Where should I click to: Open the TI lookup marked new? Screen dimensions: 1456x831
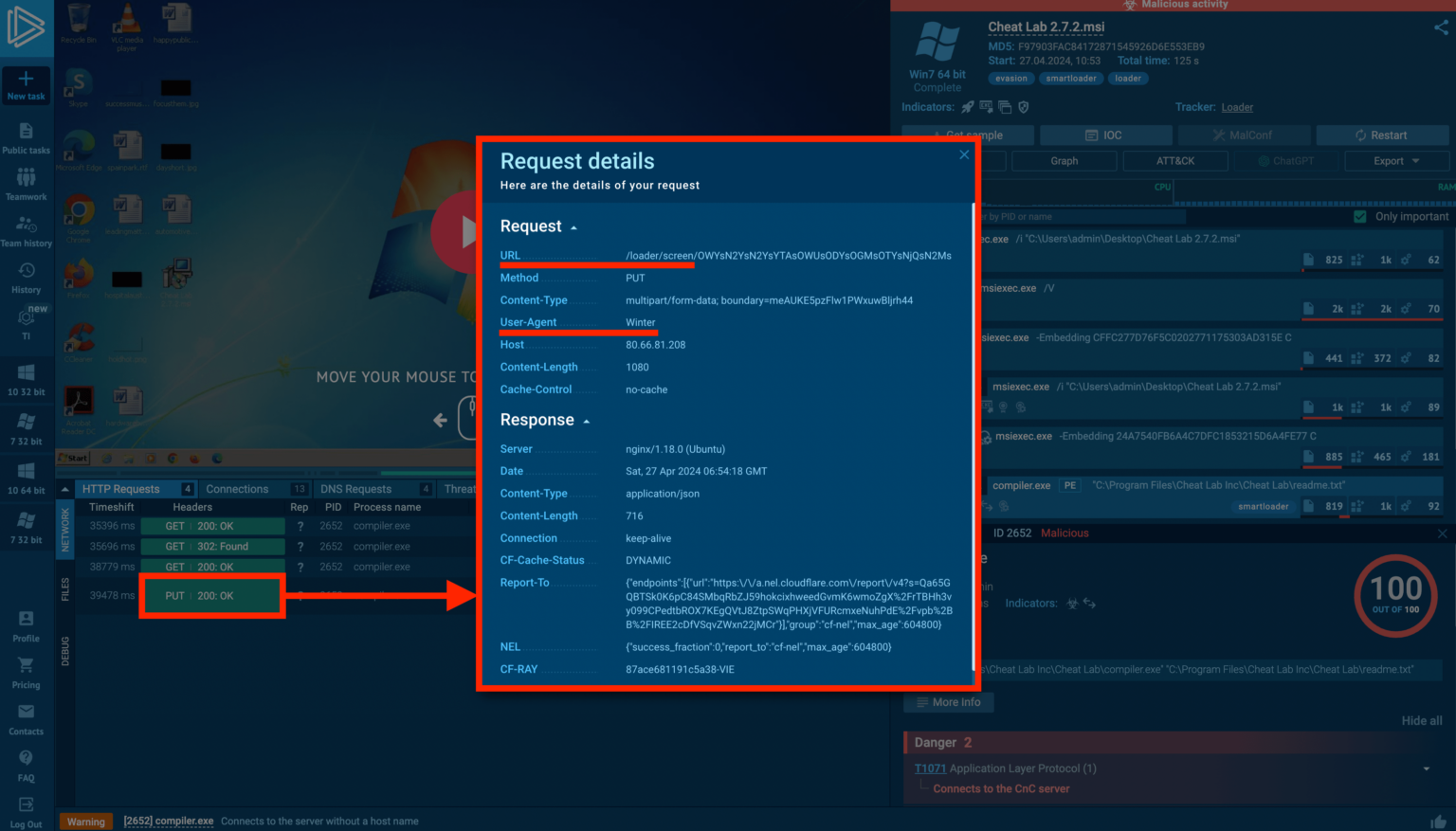[27, 322]
